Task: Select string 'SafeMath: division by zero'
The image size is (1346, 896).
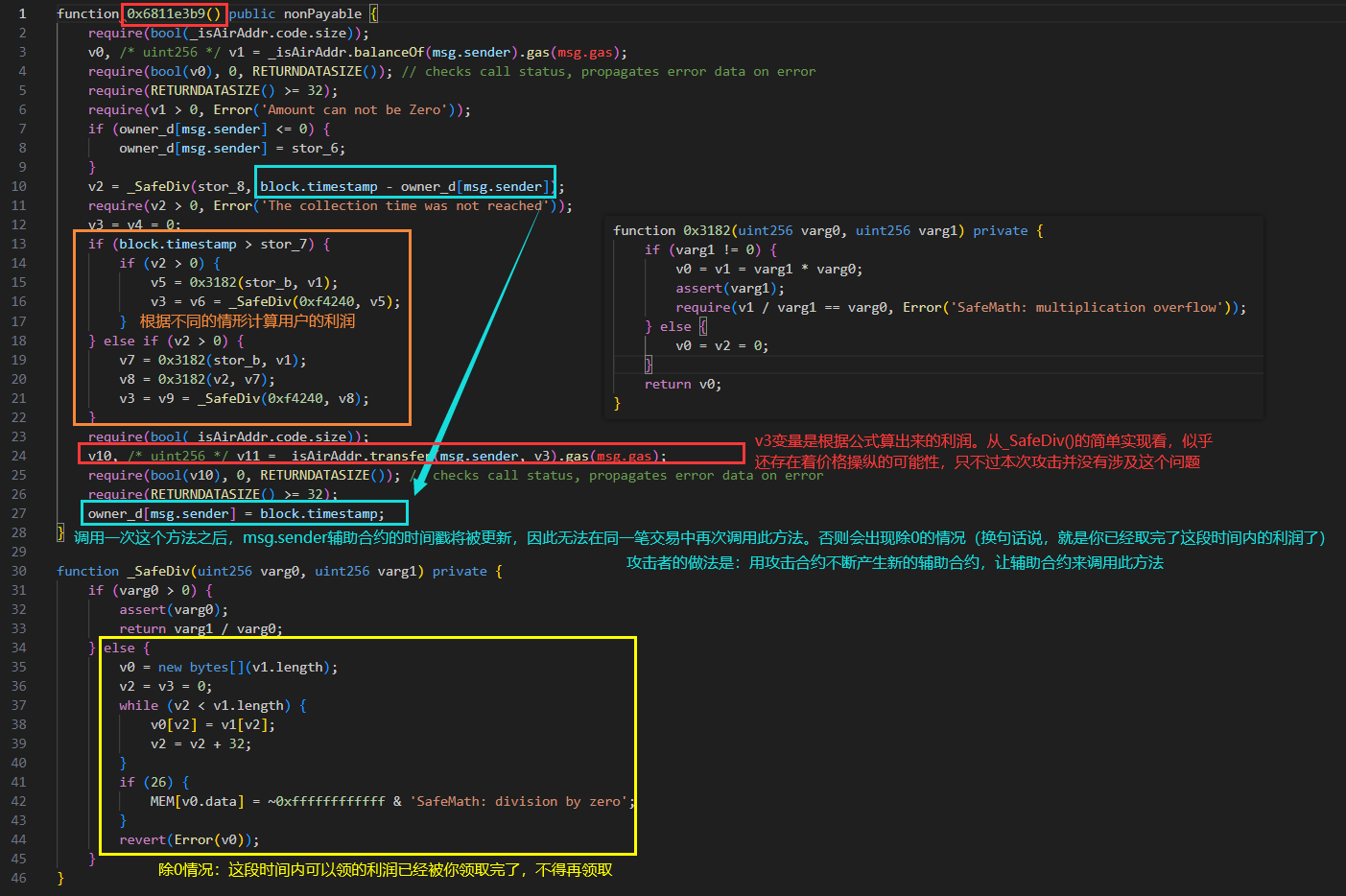Action: point(519,801)
